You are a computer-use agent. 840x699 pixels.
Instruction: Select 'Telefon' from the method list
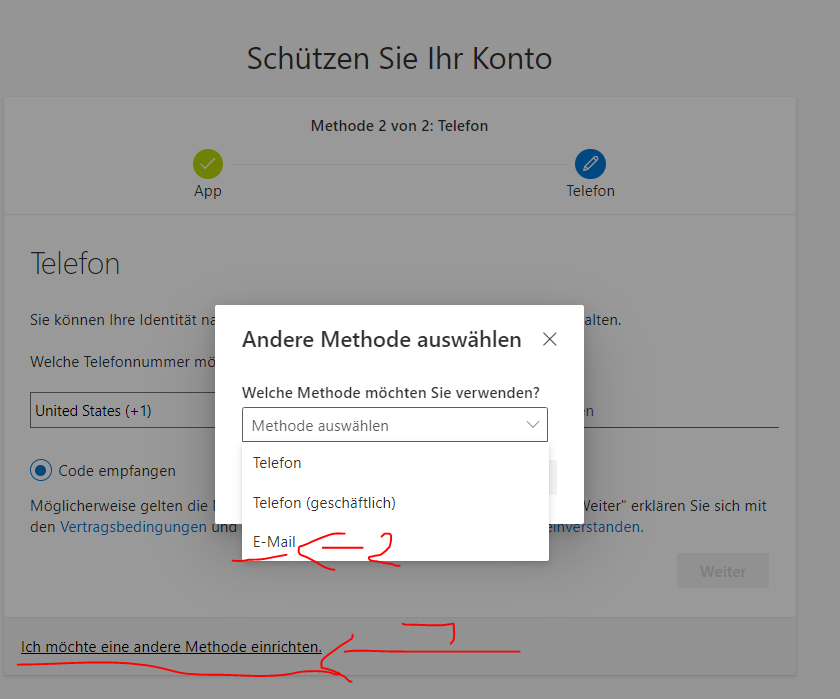(277, 463)
